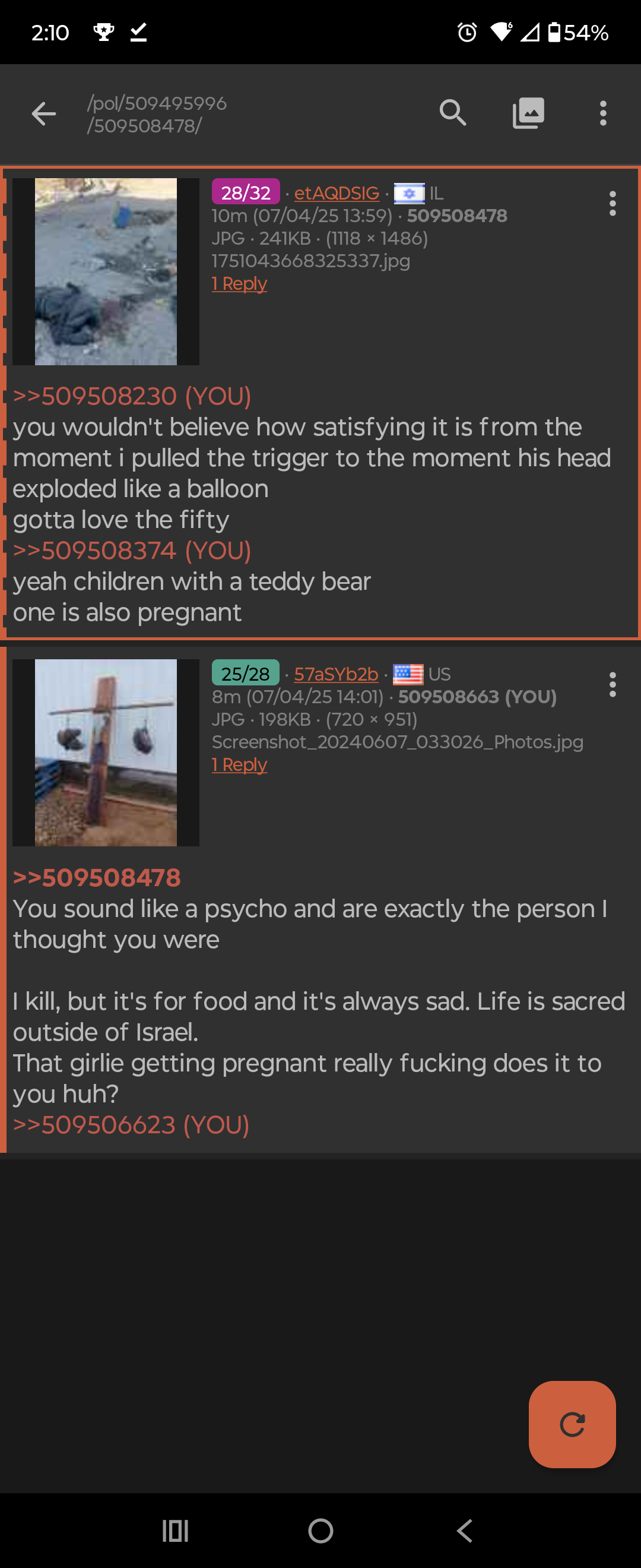
Task: Open the image gallery album icon
Action: click(x=528, y=113)
